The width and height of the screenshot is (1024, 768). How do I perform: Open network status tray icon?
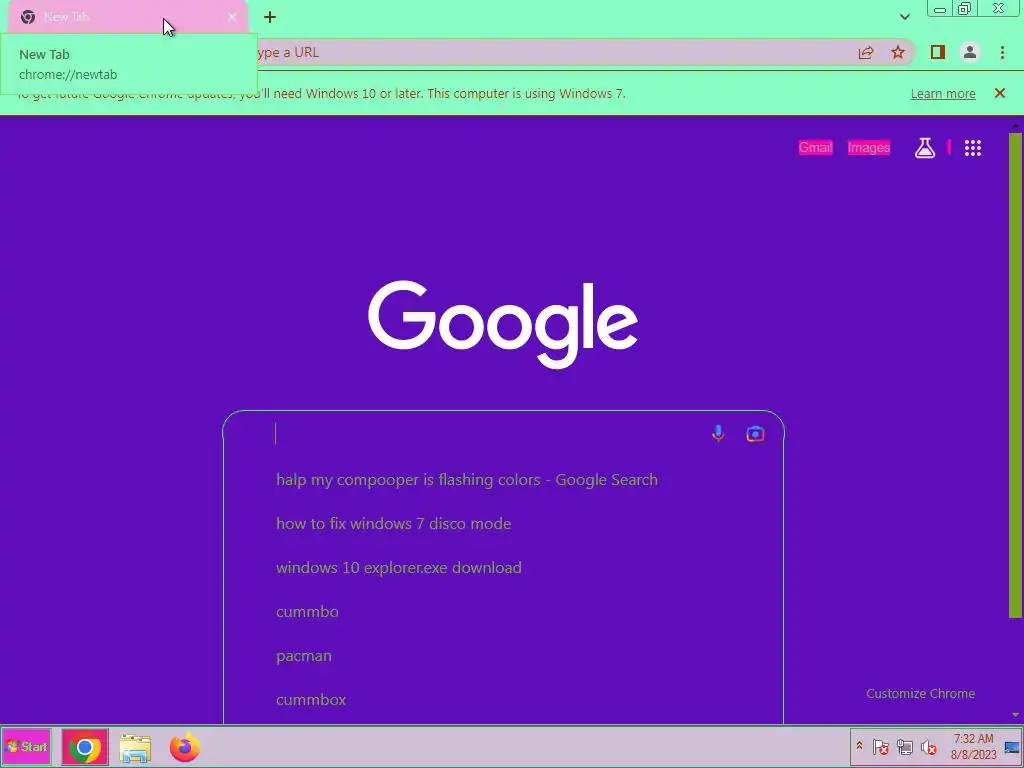pyautogui.click(x=904, y=746)
